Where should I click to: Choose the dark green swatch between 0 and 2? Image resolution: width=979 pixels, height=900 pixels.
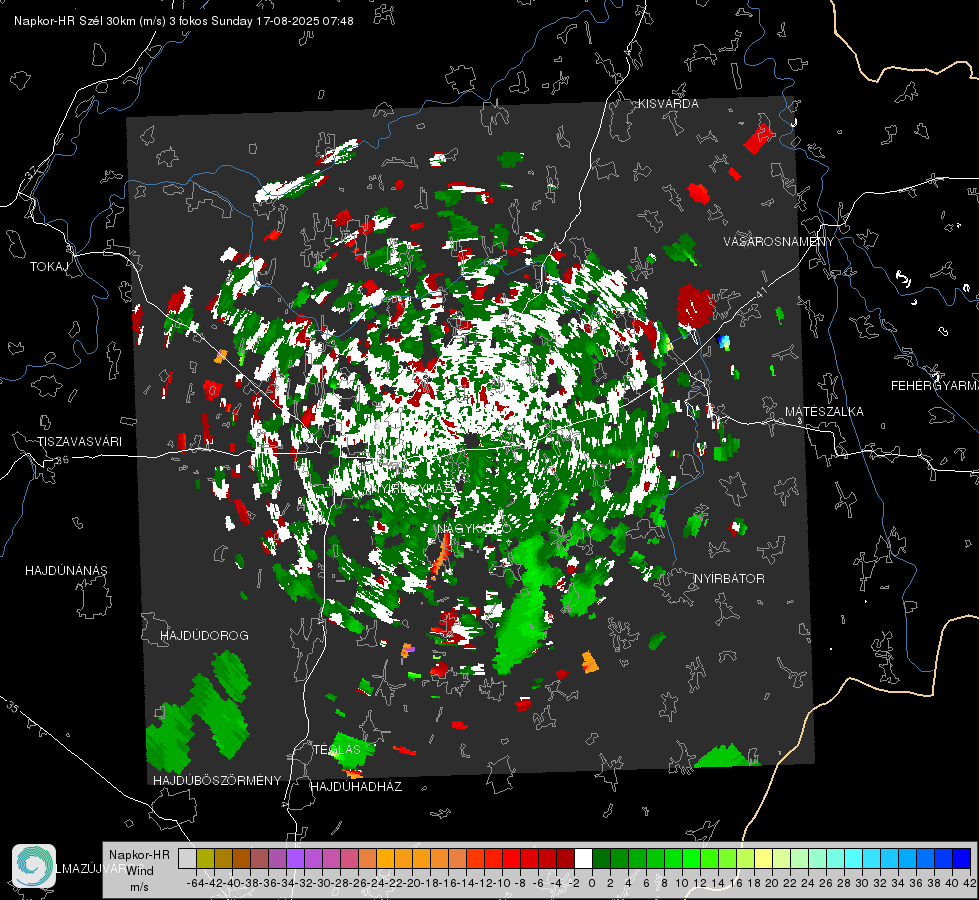pos(601,858)
